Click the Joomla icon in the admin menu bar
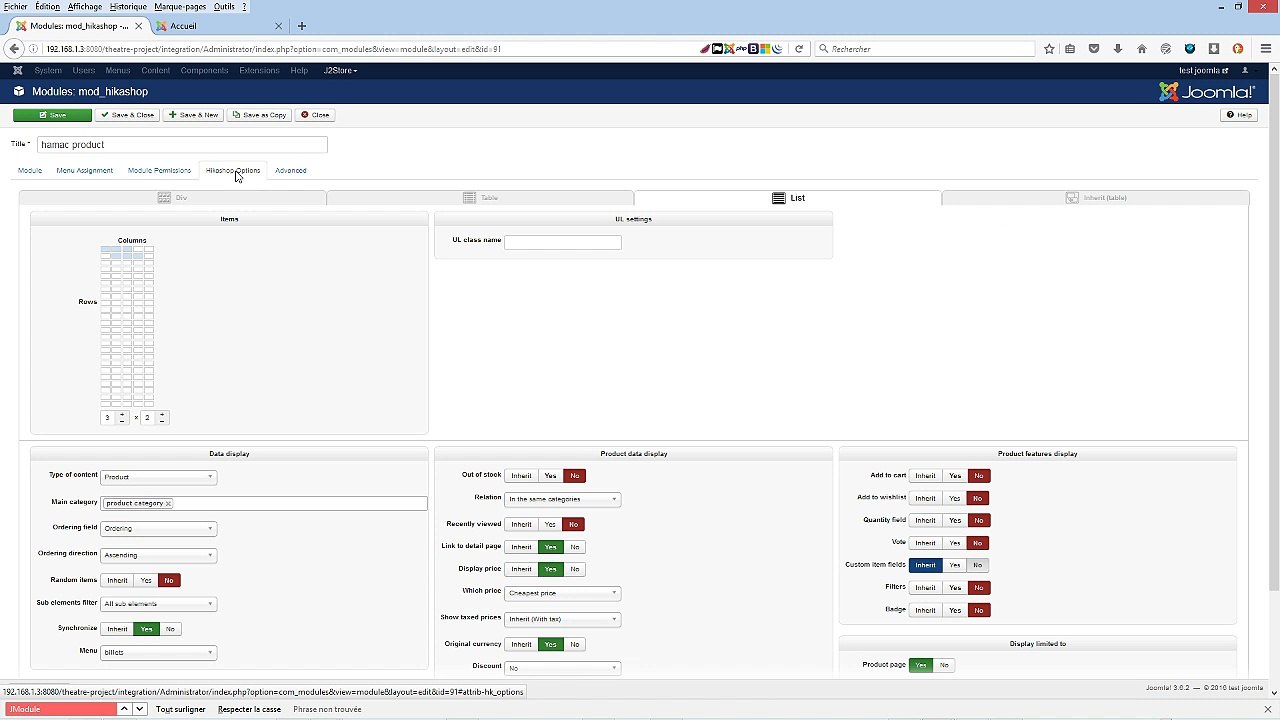Image resolution: width=1280 pixels, height=720 pixels. (18, 70)
